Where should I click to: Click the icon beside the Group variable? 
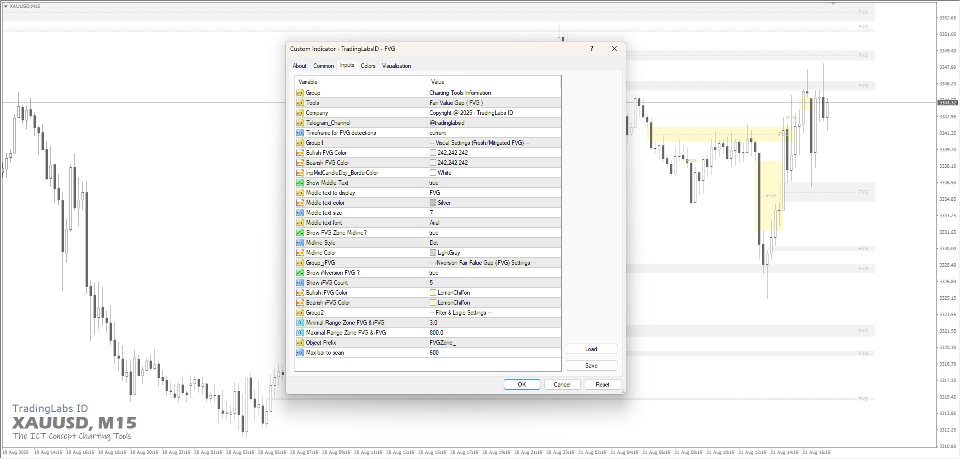point(300,93)
